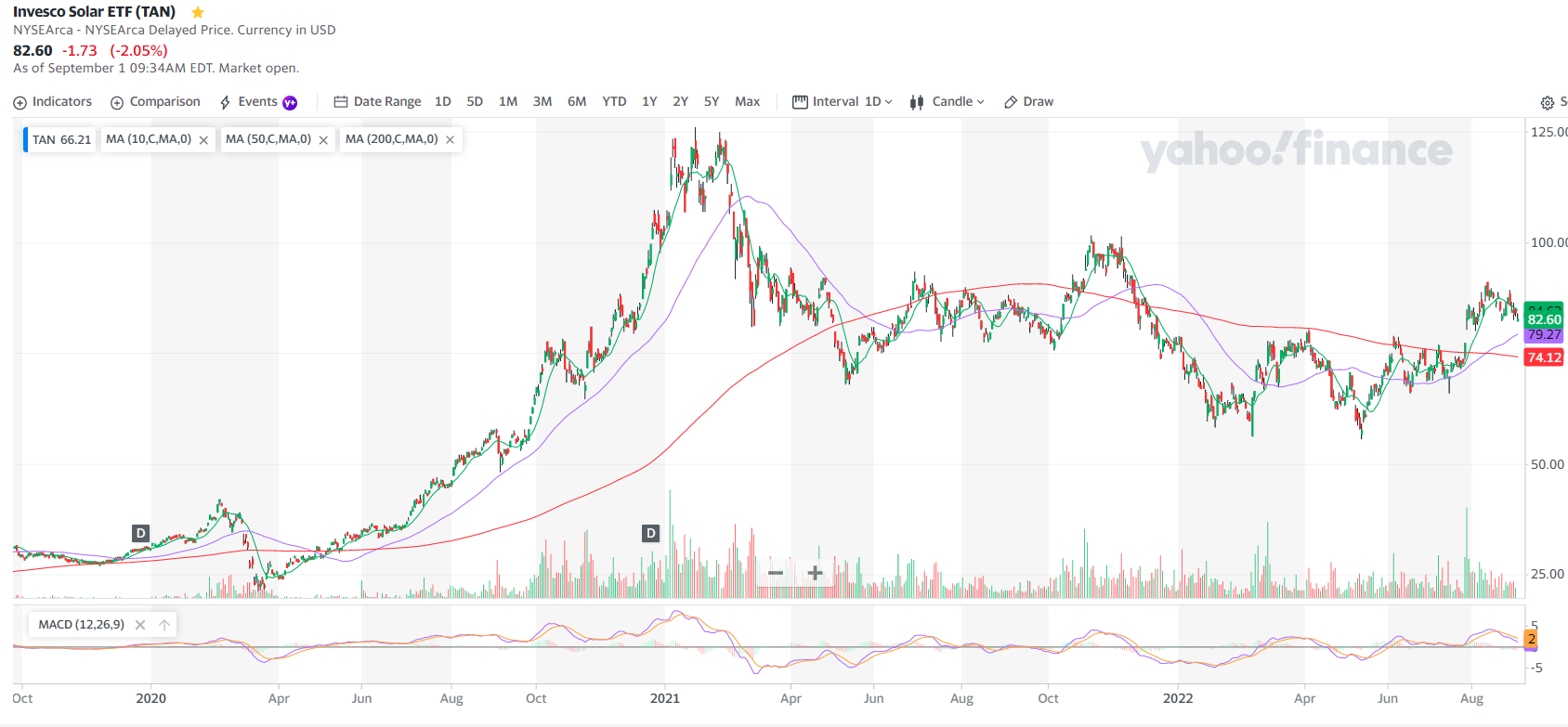Remove the MACD (12,26,9) panel
Image resolution: width=1568 pixels, height=727 pixels.
pyautogui.click(x=140, y=625)
